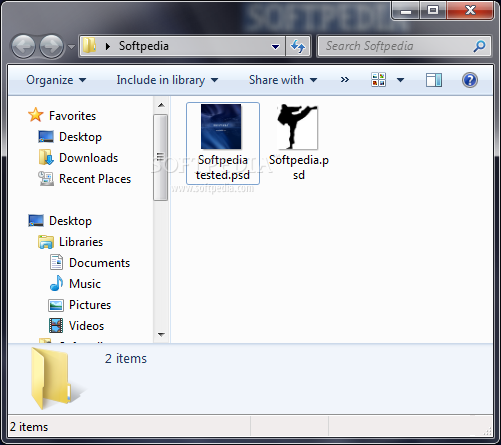The width and height of the screenshot is (501, 445).
Task: Click the navigation pane scroll down arrow
Action: tap(161, 334)
